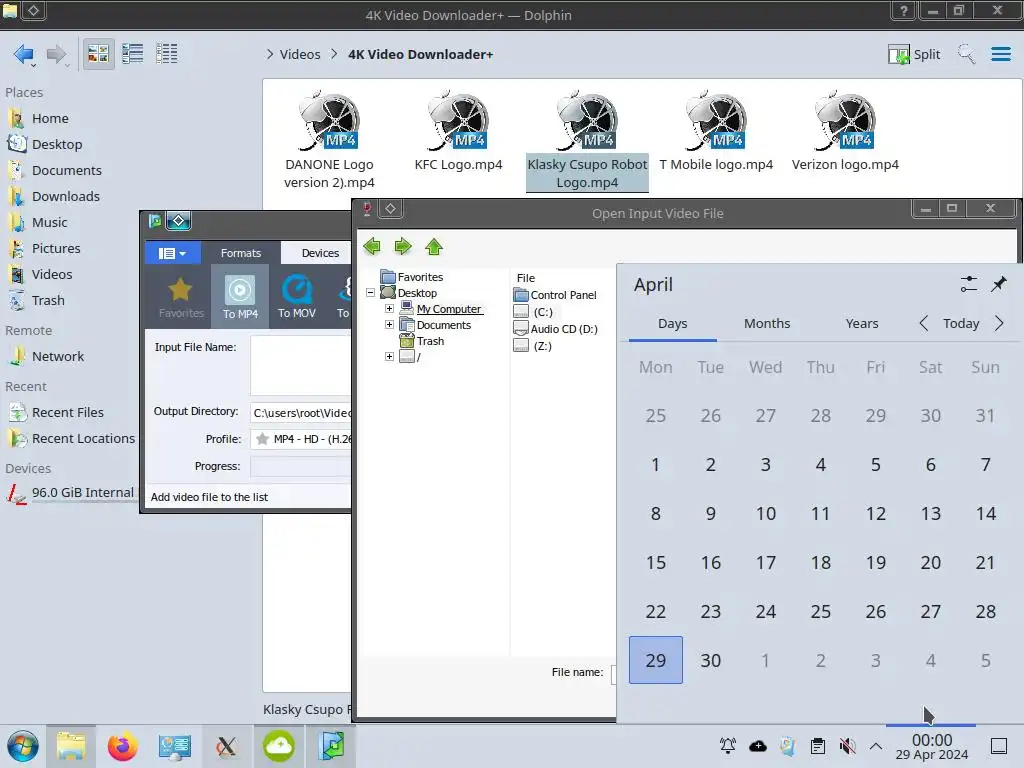
Task: Switch to Formats tab in converter
Action: 240,253
